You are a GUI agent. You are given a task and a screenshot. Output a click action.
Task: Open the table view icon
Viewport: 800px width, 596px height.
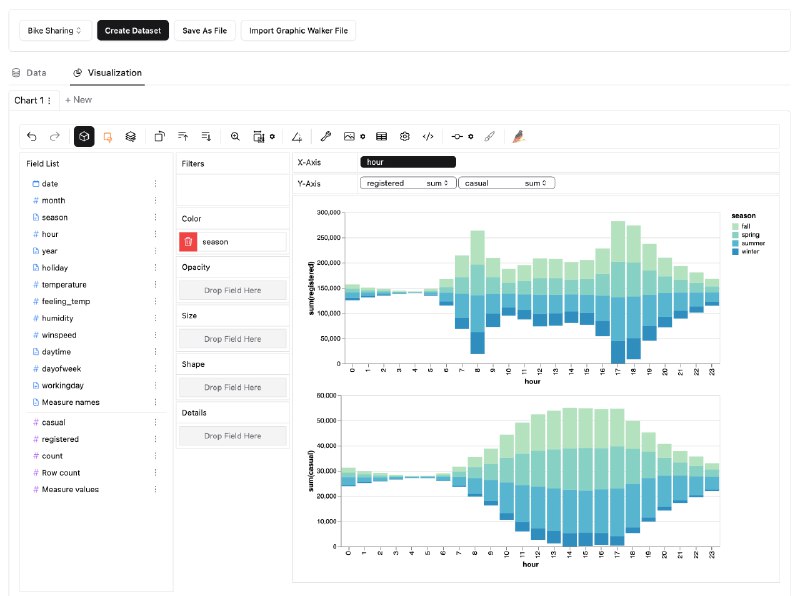point(381,136)
